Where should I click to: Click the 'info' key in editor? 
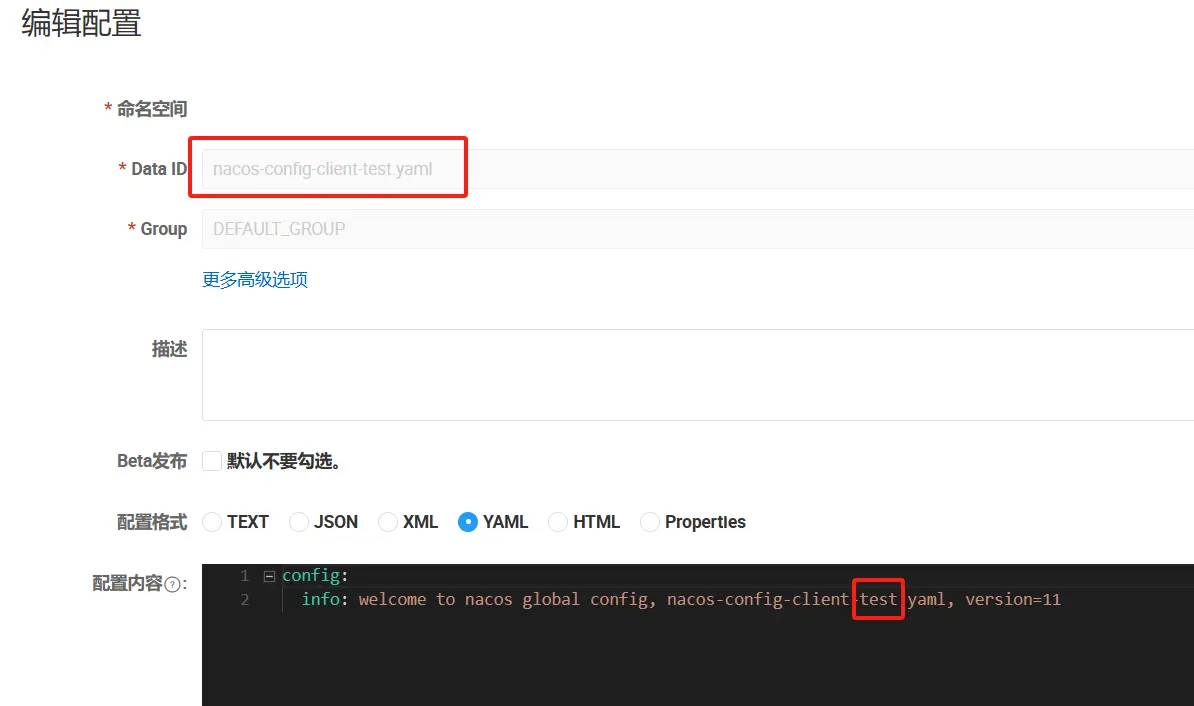pyautogui.click(x=320, y=600)
